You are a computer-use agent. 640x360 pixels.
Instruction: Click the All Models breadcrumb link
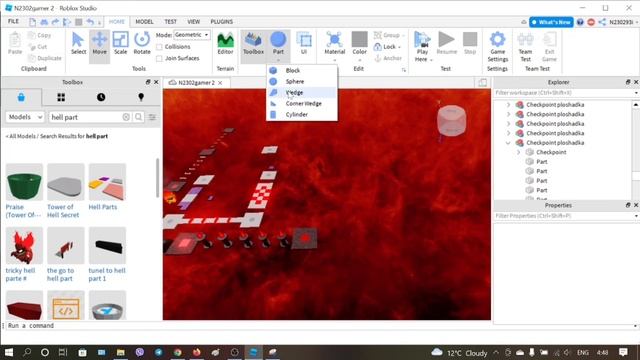click(x=22, y=136)
